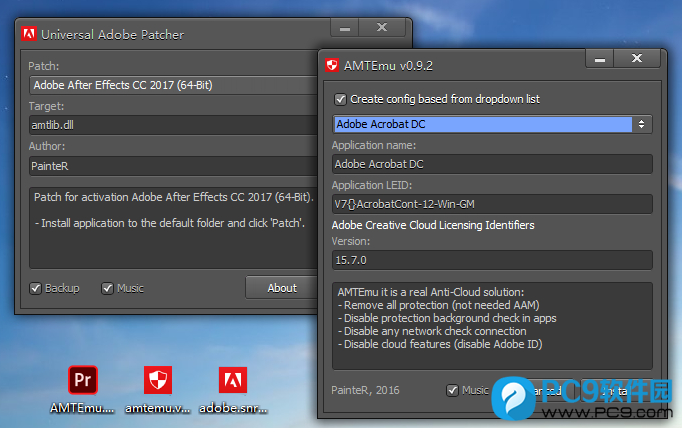
Task: Close the AMTEmu v0.9.2 window
Action: [x=637, y=59]
